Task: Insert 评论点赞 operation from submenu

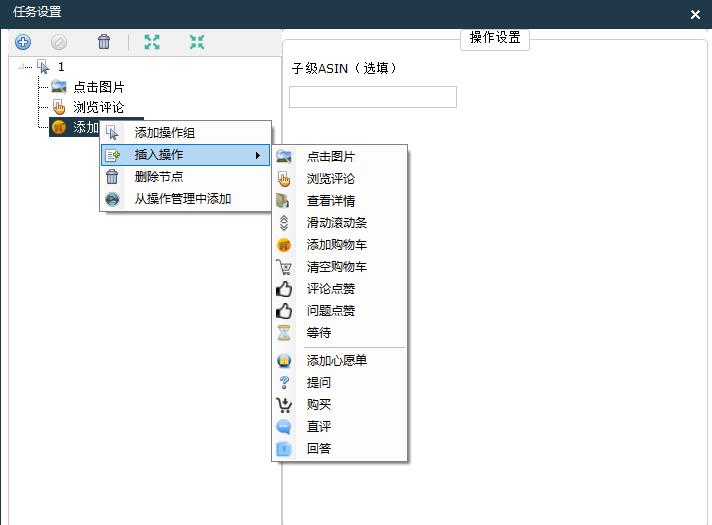Action: [x=340, y=289]
